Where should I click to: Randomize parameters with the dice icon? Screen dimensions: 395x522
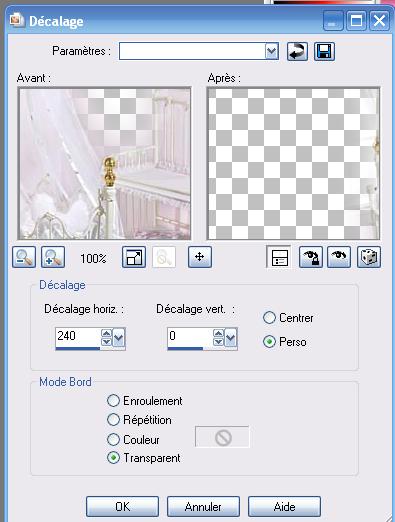(x=369, y=257)
